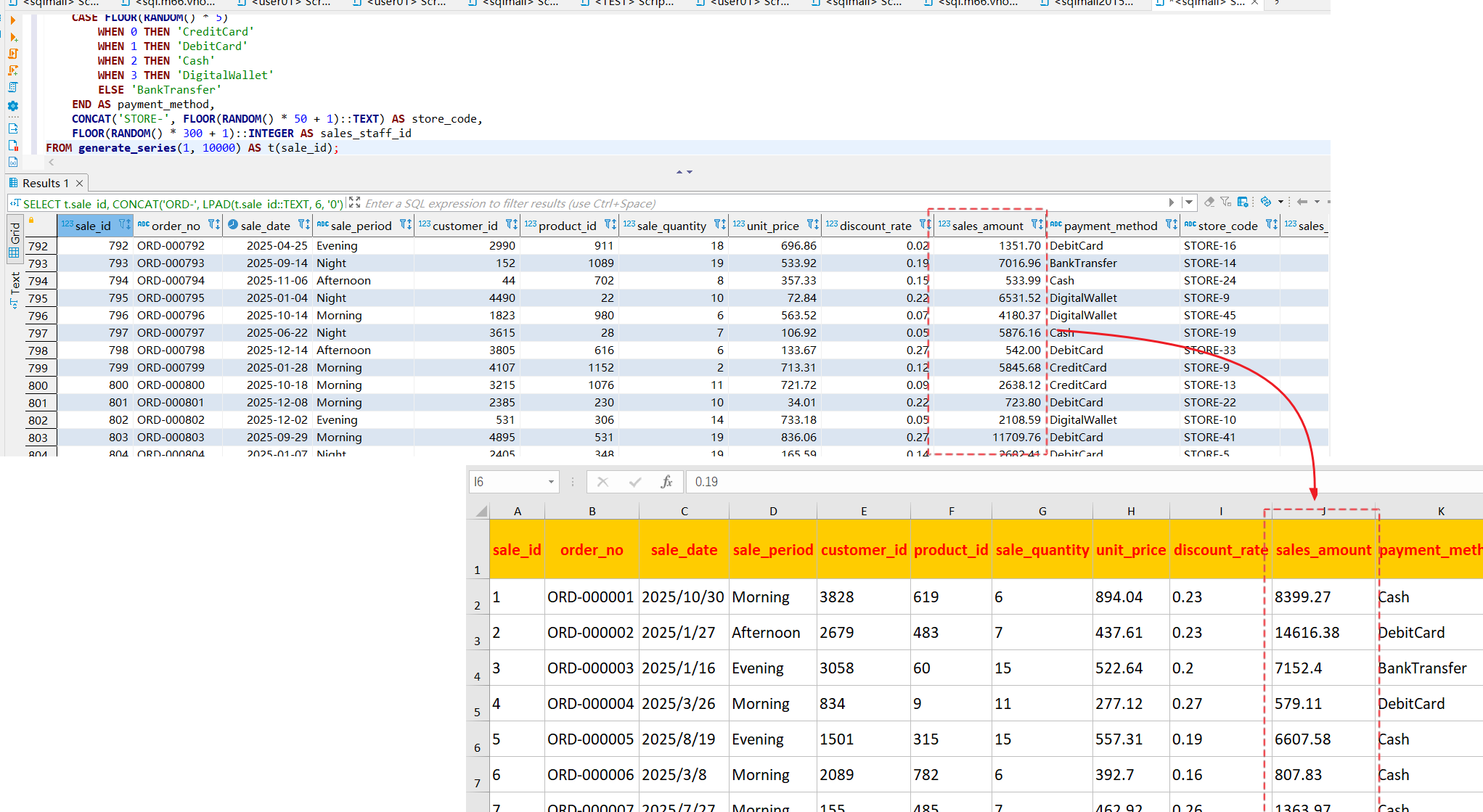
Task: Click Excel cancel entry X button
Action: (x=602, y=482)
